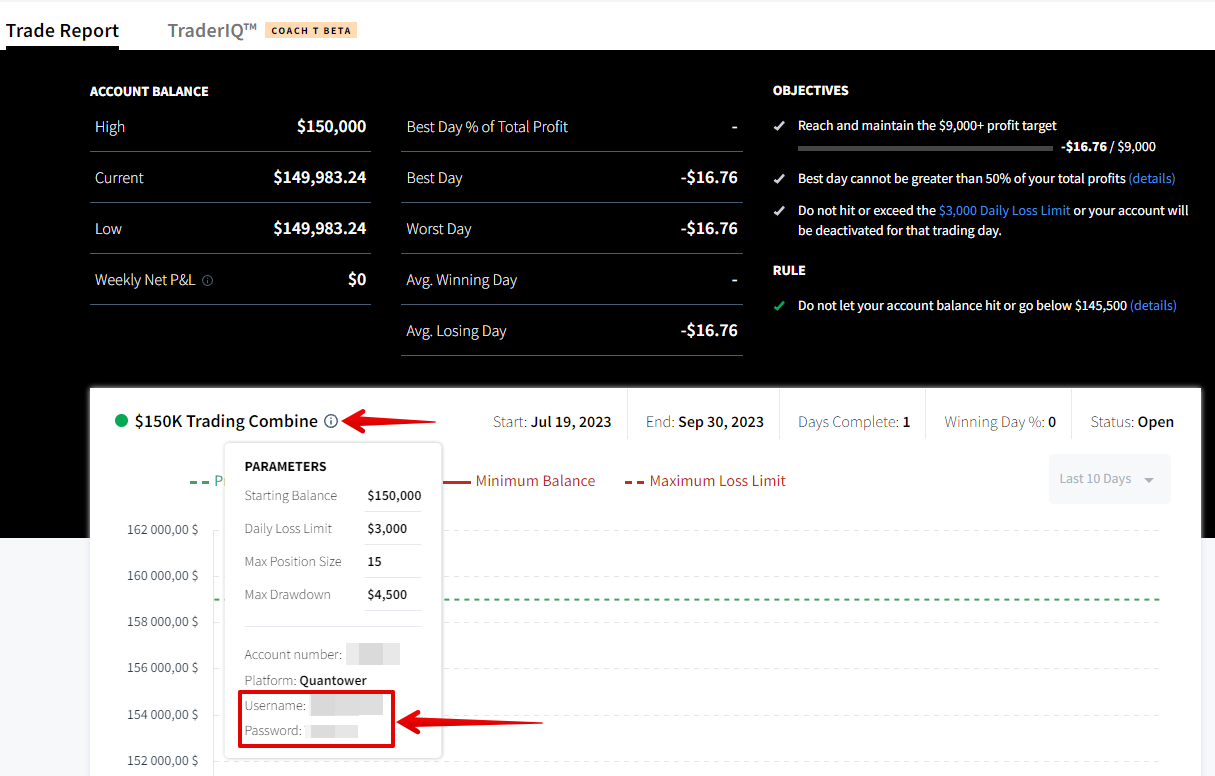This screenshot has height=776, width=1215.
Task: Toggle the Minimum Balance chart legend series
Action: point(534,481)
